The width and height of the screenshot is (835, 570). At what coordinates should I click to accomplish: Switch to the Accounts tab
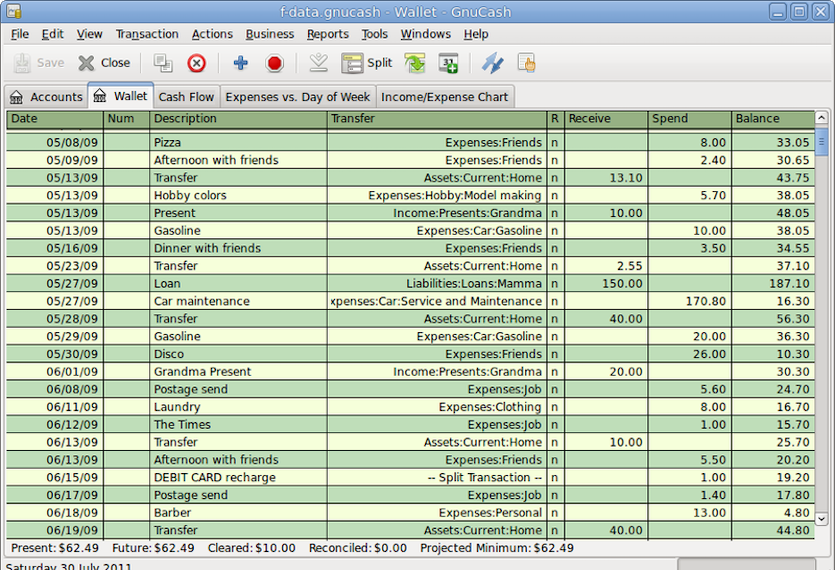coord(46,97)
